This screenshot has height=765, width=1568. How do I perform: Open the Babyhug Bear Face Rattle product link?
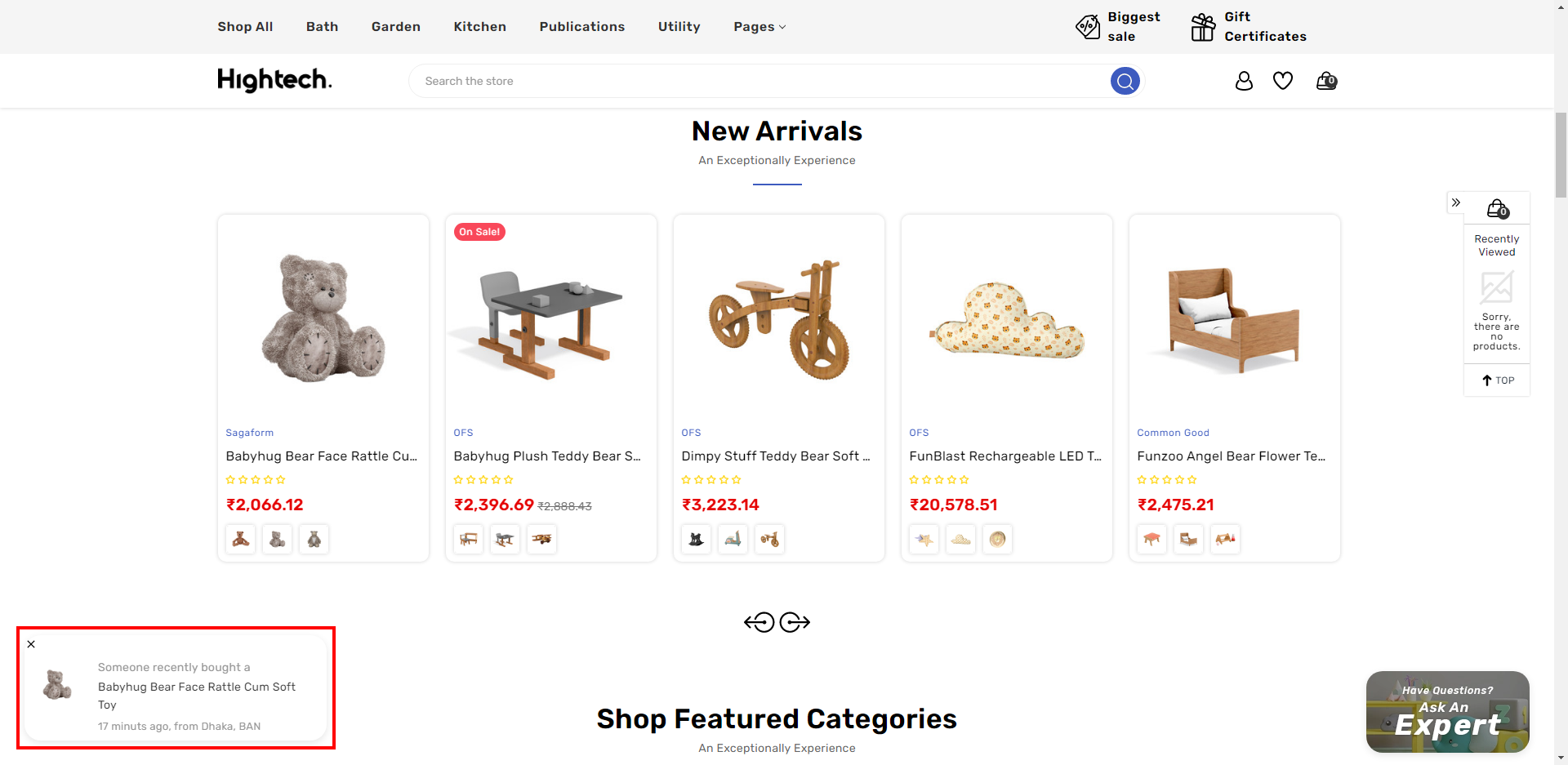click(x=321, y=456)
